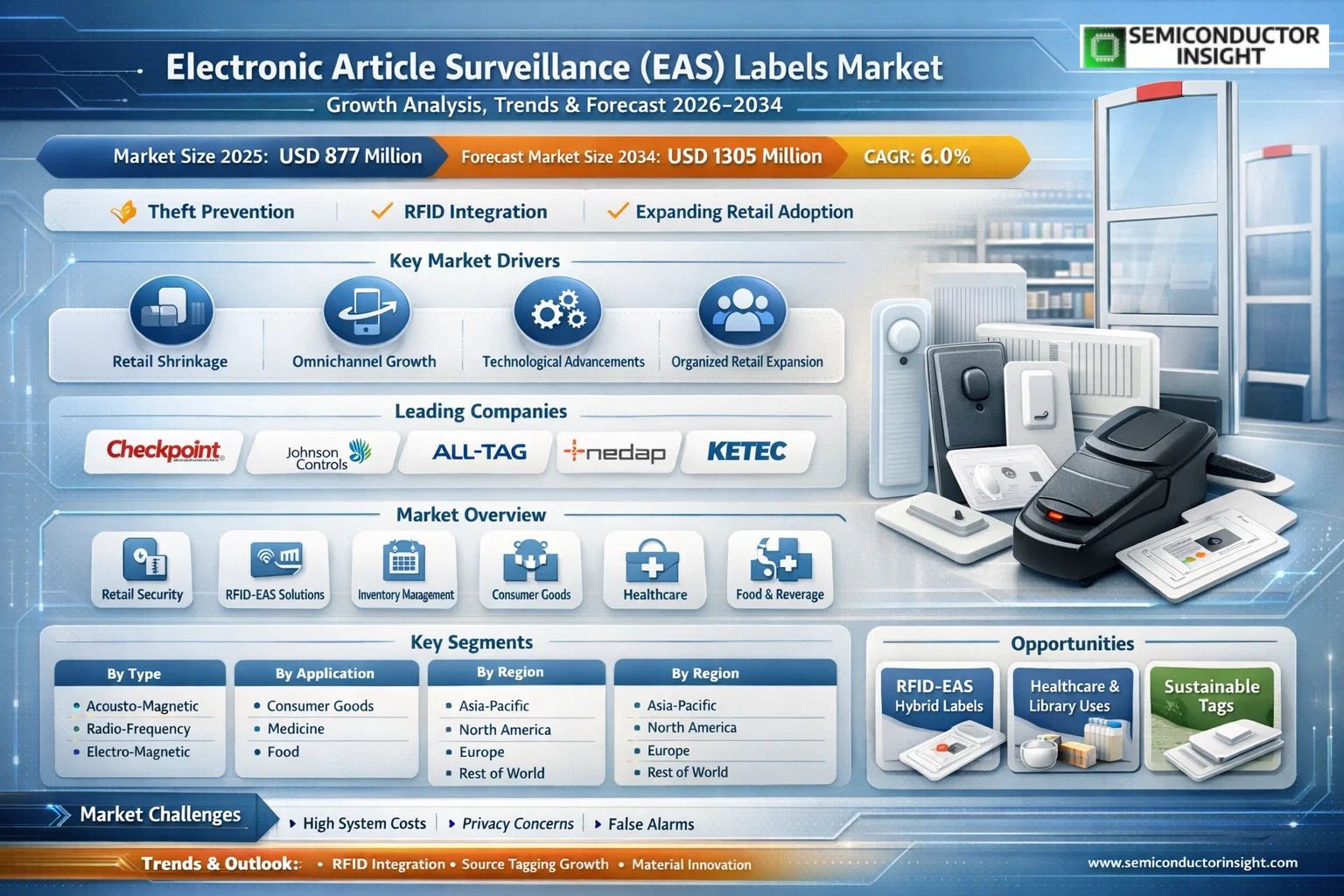Select Radio-Frequency in By Type

point(138,729)
